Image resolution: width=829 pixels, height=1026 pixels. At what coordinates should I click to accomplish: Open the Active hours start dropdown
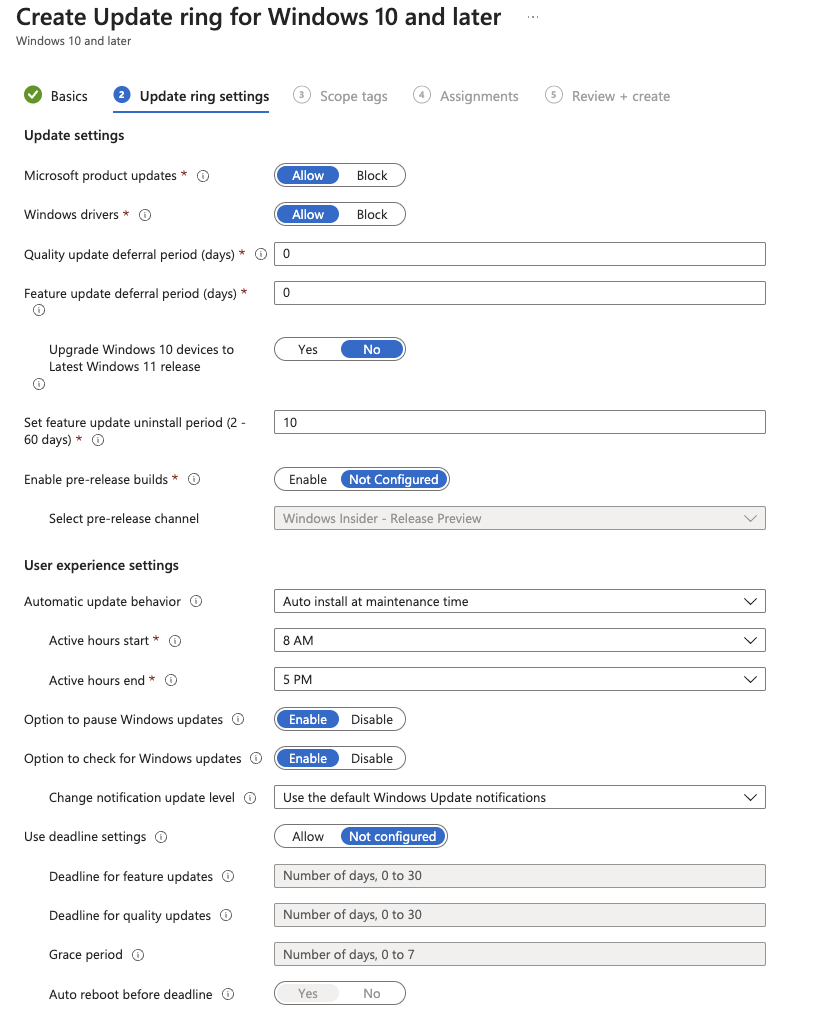519,641
